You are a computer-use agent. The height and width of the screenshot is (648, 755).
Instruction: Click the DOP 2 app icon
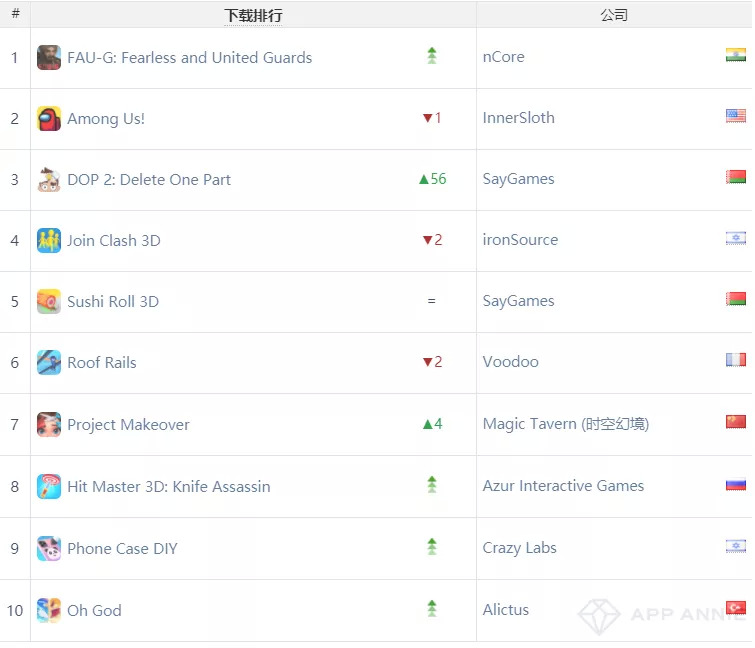click(49, 179)
